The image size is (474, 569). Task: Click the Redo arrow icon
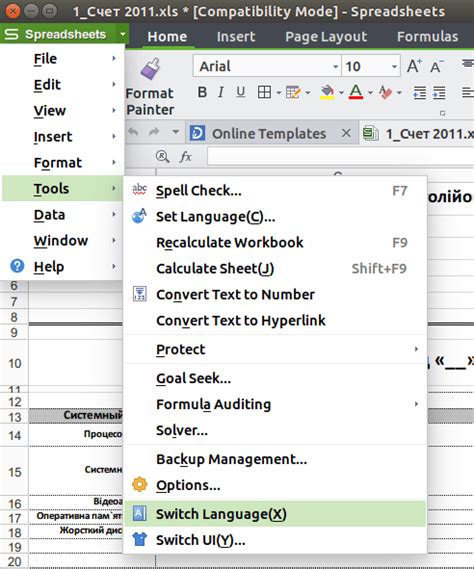point(154,132)
